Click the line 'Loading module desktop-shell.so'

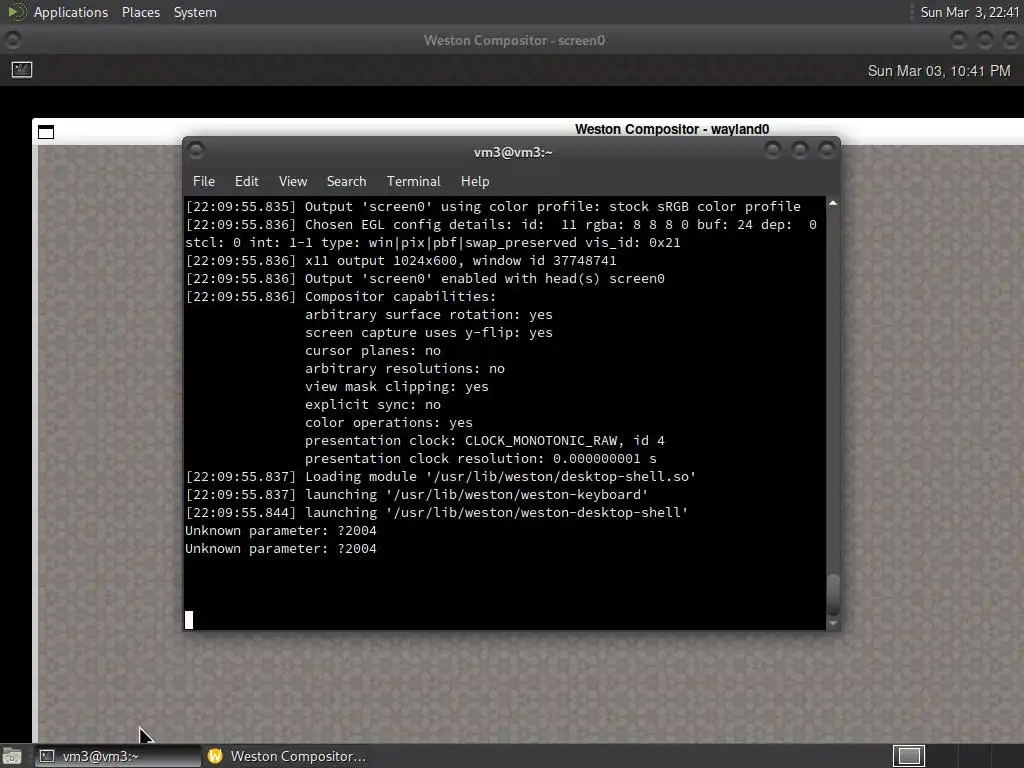pos(441,477)
